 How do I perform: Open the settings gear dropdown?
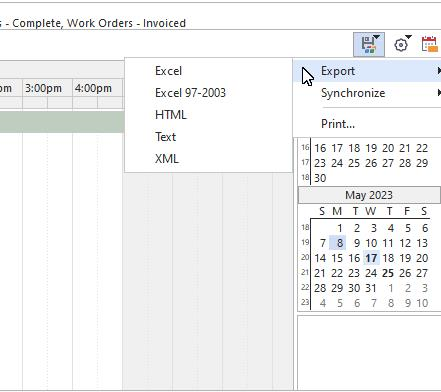pyautogui.click(x=402, y=44)
